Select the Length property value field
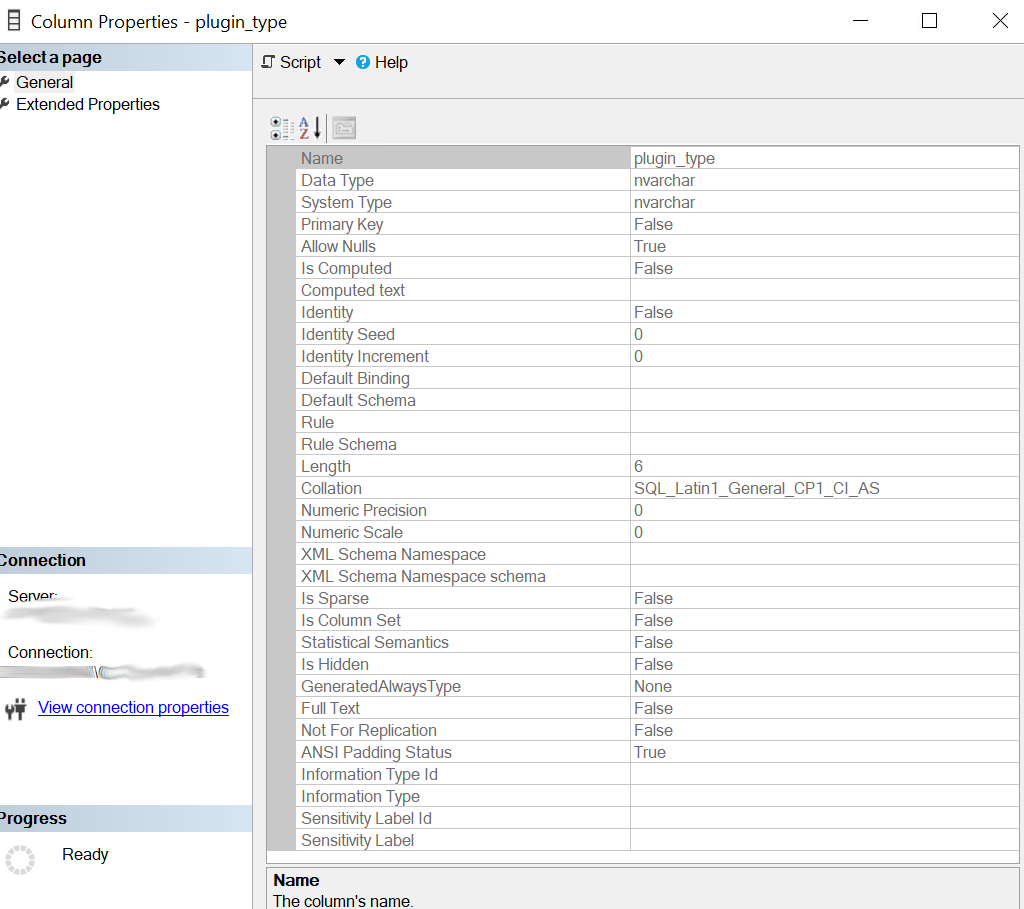Viewport: 1024px width, 909px height. [822, 466]
